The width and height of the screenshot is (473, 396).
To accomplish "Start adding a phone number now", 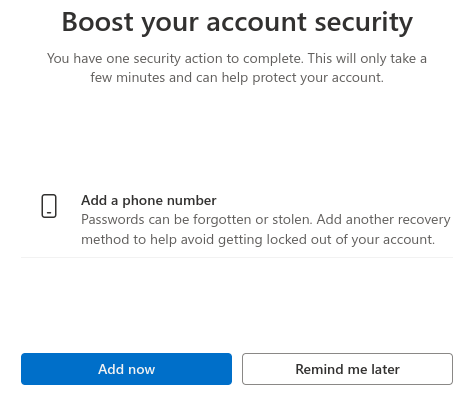I will pos(126,369).
